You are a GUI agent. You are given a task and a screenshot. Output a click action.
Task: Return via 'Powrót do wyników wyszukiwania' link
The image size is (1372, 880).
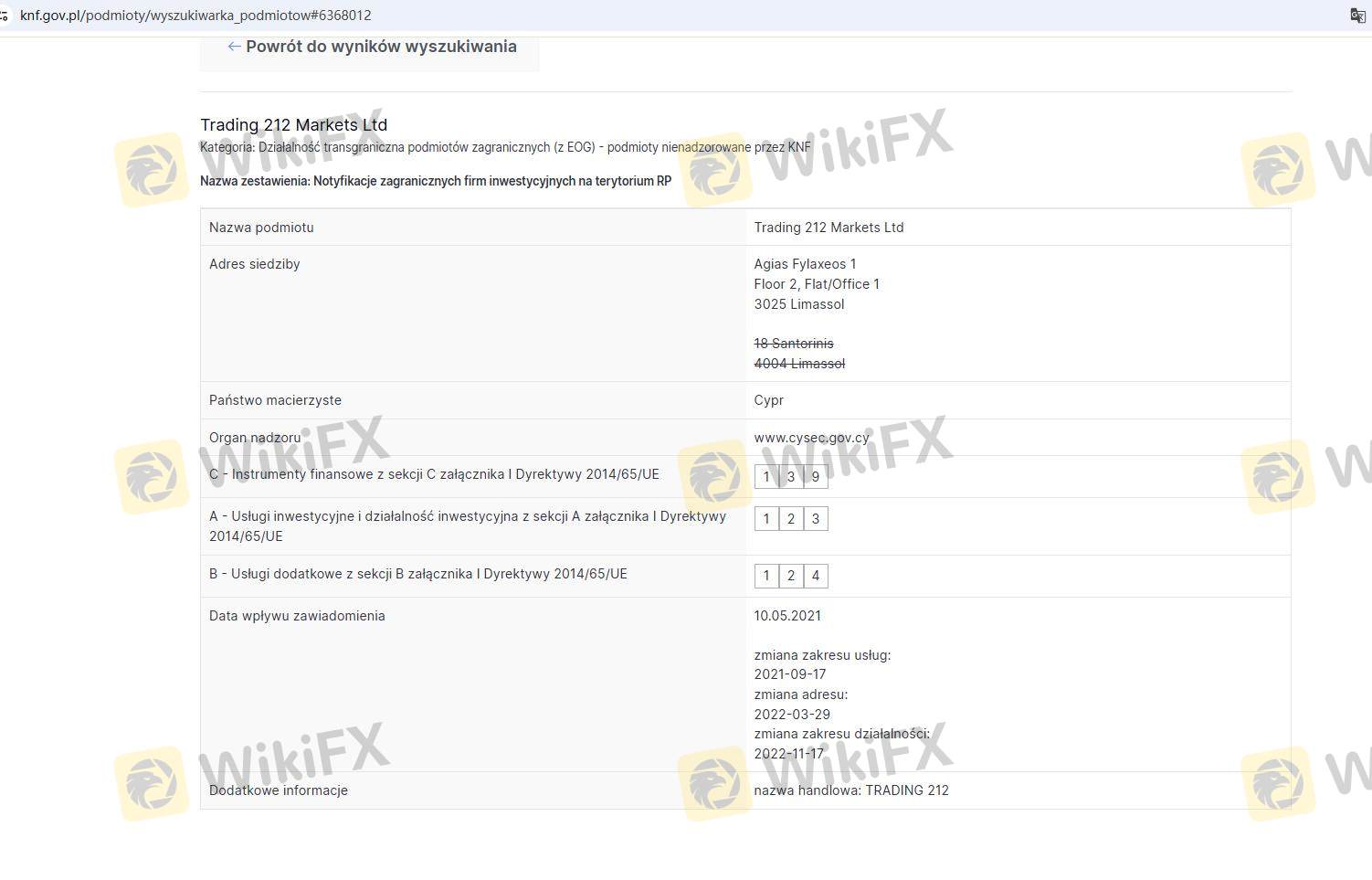381,47
